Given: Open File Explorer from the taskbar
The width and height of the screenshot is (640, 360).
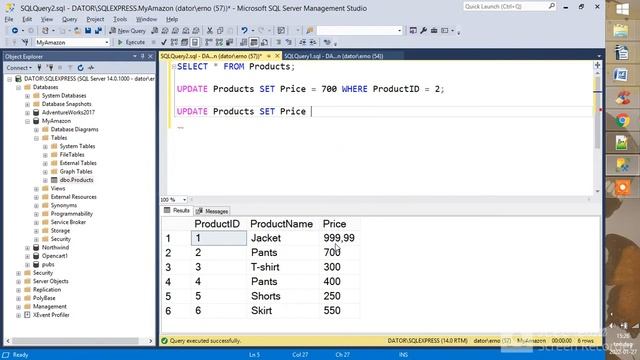Looking at the screenshot, I should tap(621, 31).
